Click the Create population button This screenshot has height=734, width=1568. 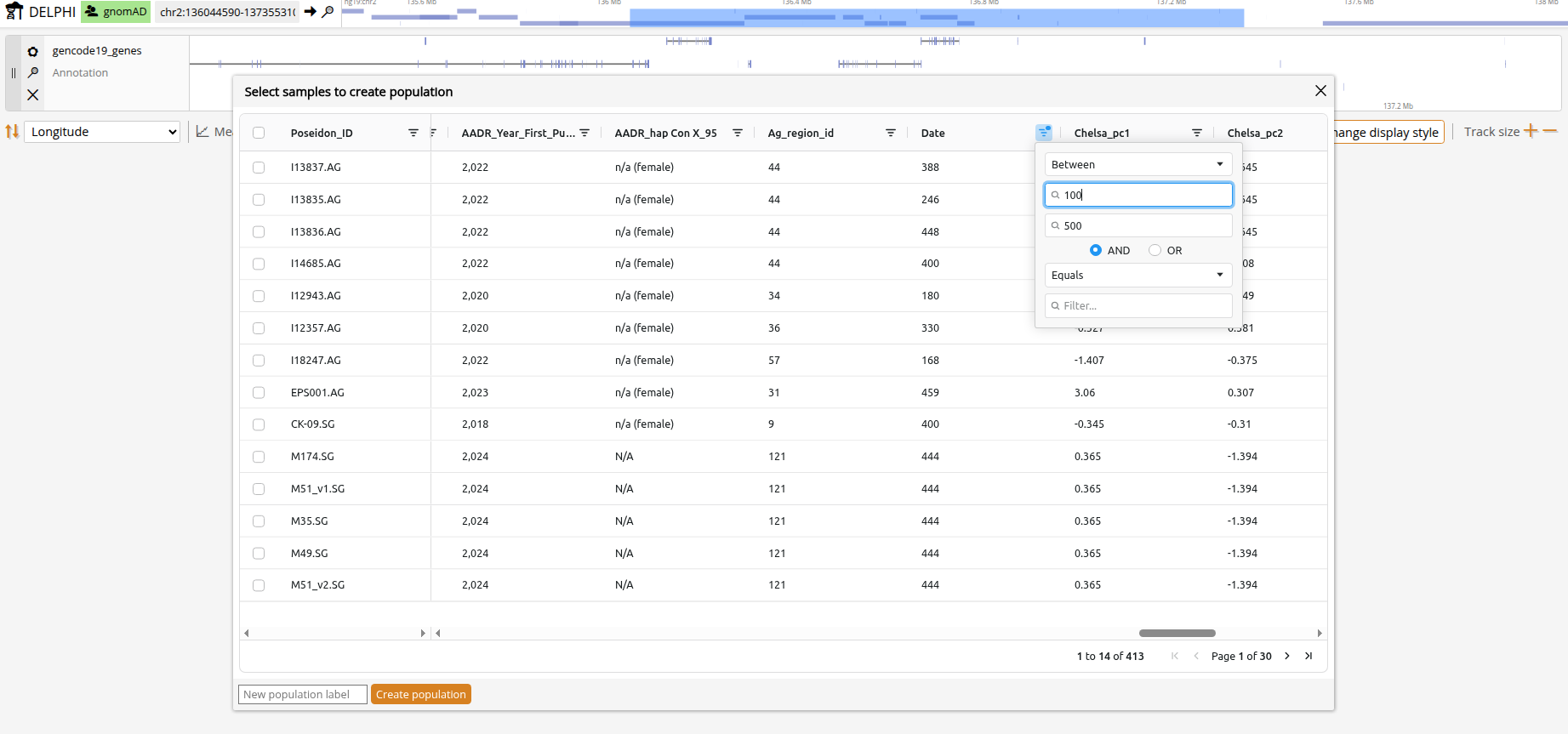click(x=421, y=695)
